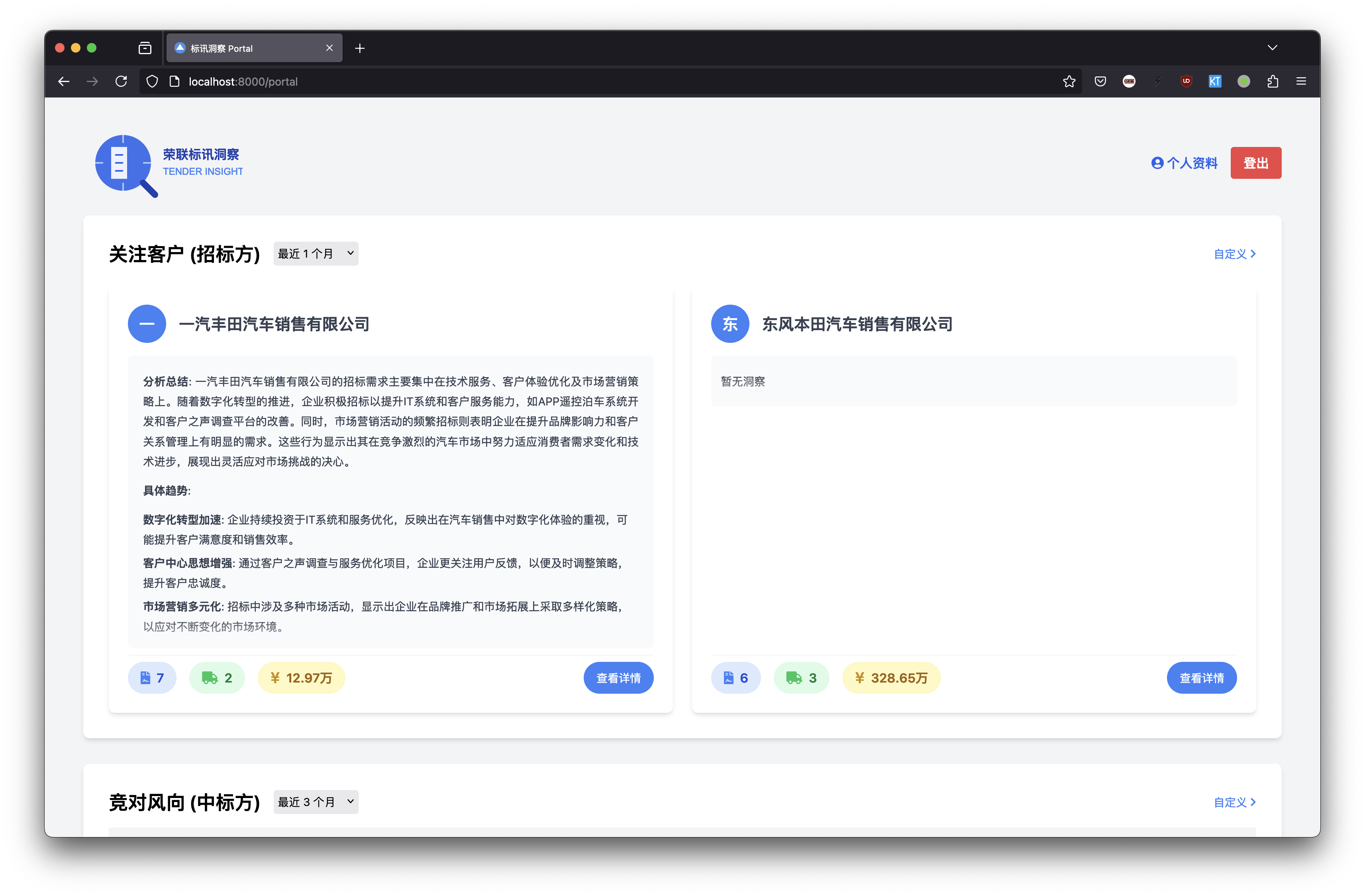Open 查看详情 for 一汽丰田 card

618,678
